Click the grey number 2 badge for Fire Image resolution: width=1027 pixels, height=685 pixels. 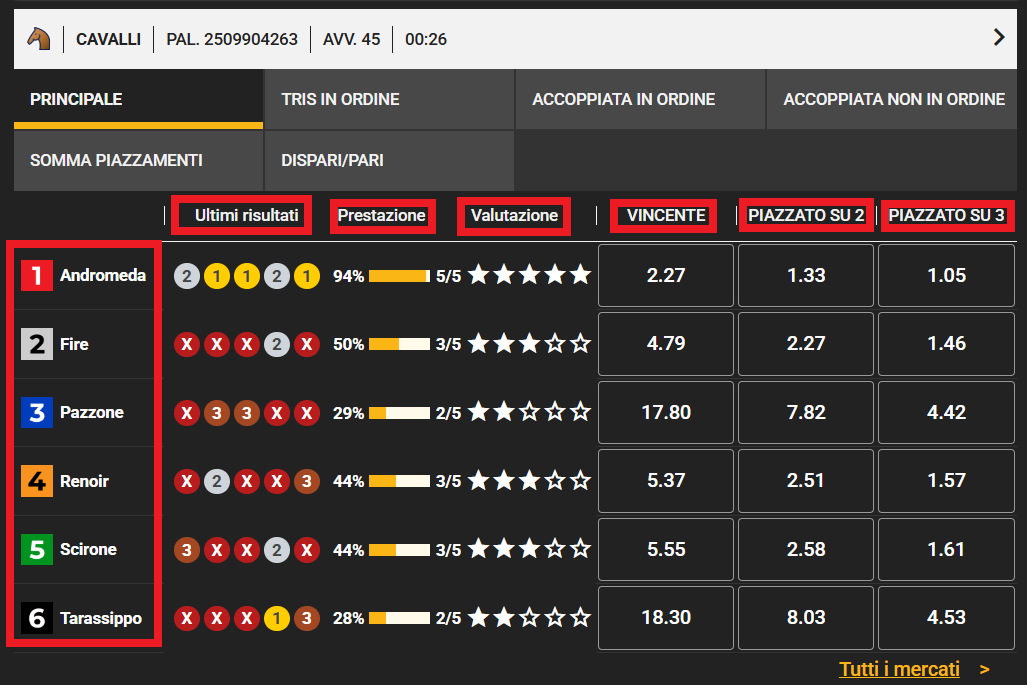point(37,344)
